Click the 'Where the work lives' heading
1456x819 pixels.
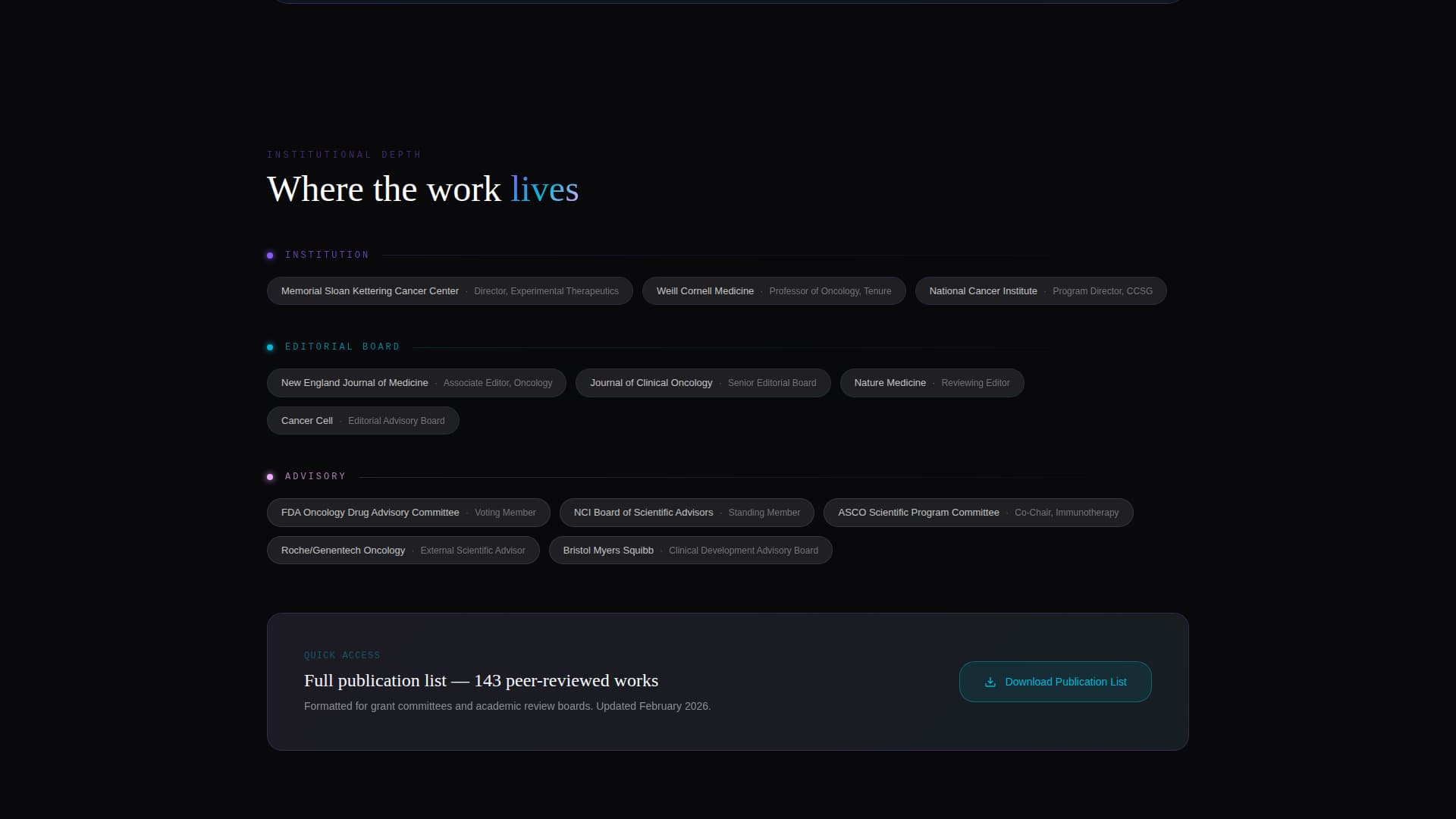click(x=422, y=190)
